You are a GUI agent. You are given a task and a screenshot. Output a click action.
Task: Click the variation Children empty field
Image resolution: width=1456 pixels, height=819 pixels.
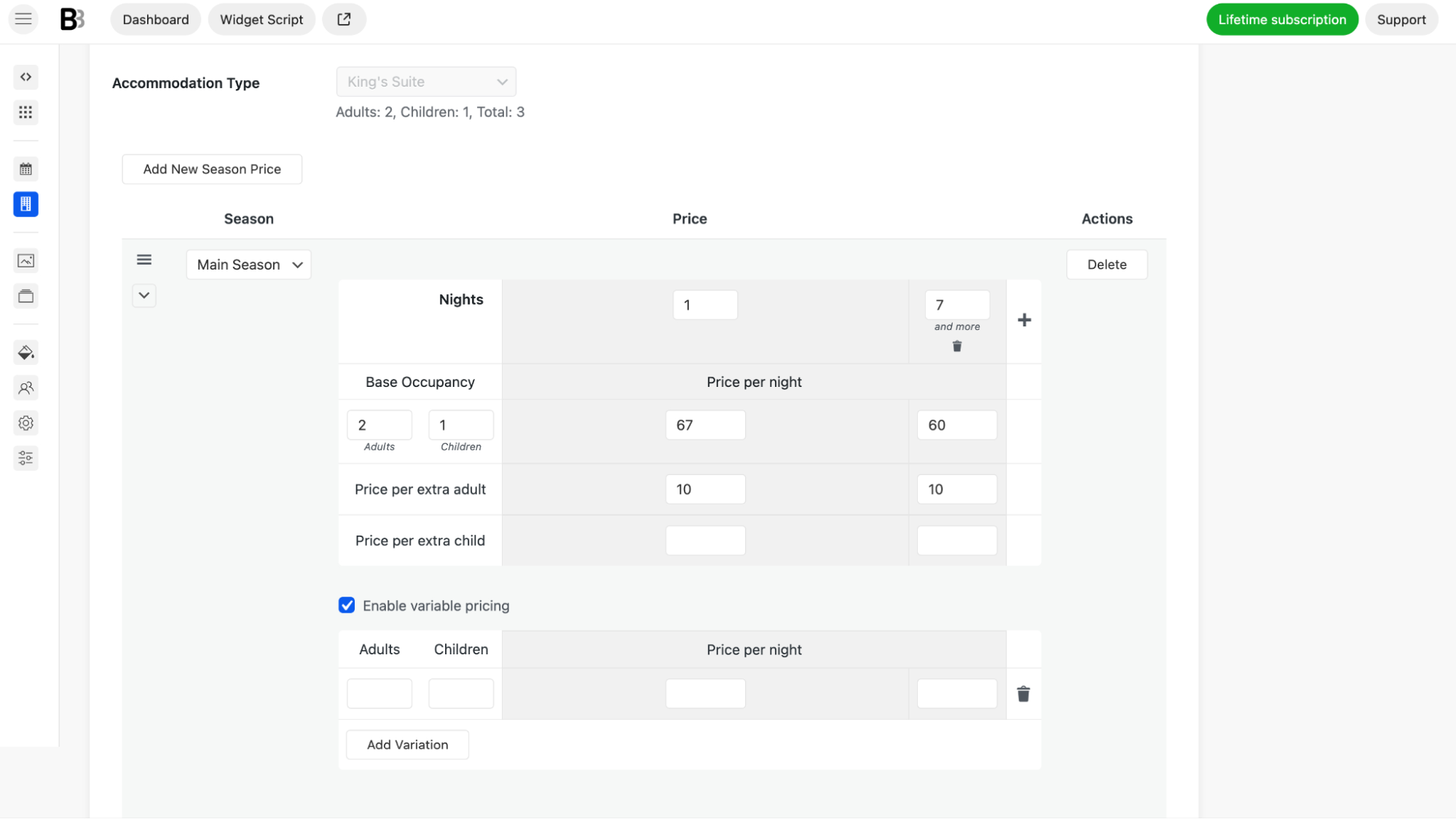(461, 694)
